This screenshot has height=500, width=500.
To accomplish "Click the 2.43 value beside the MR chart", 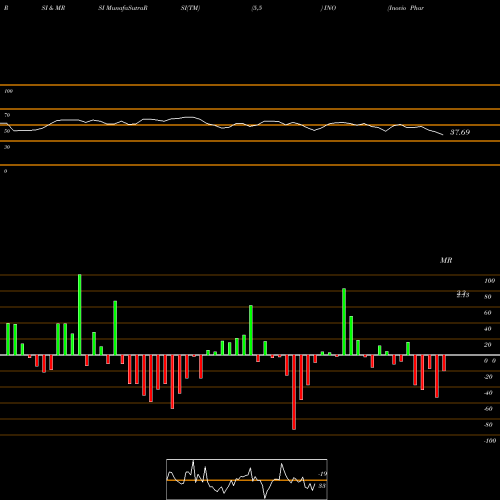I will (x=463, y=294).
